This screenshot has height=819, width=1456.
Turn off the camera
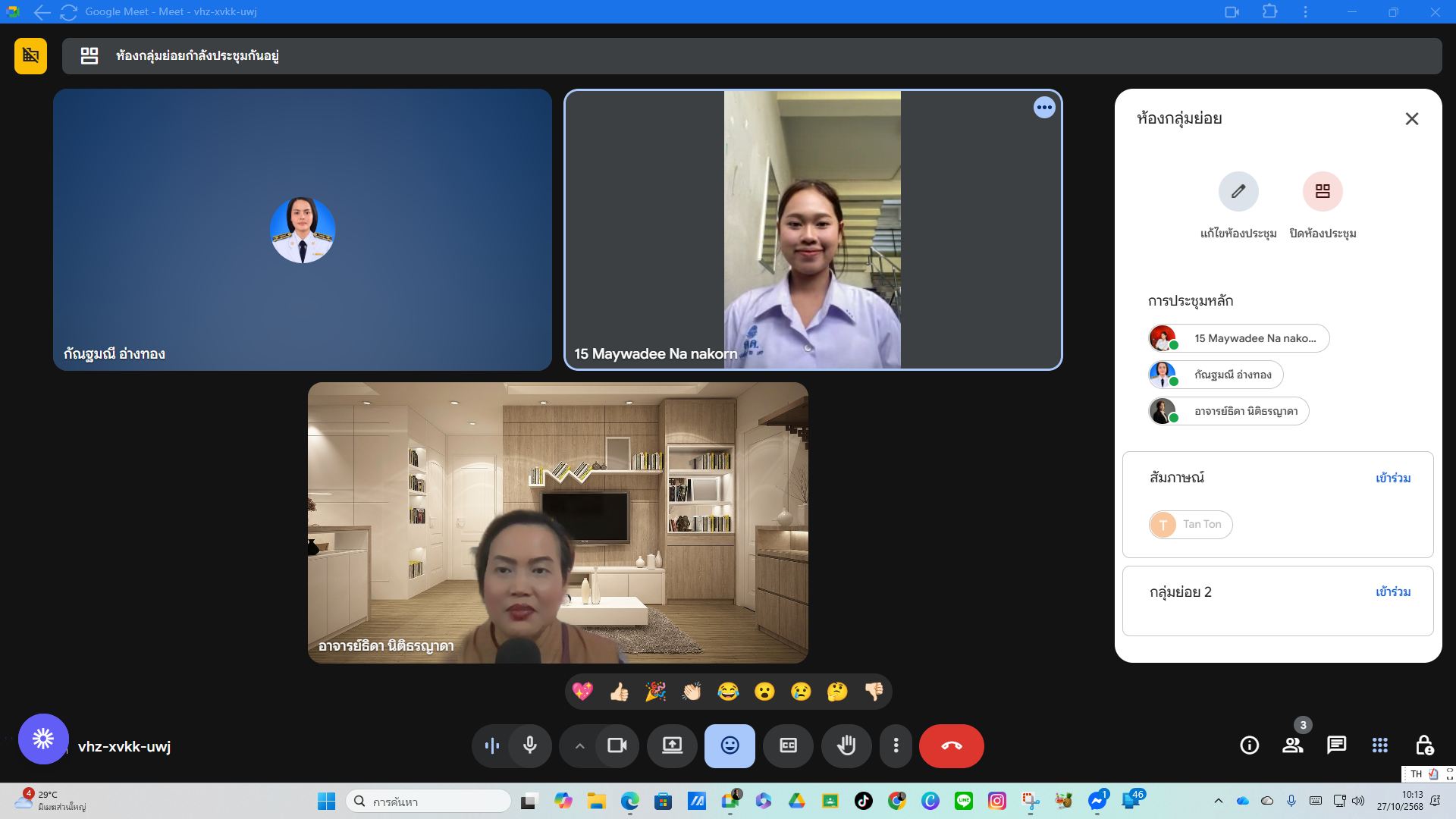[x=617, y=746]
